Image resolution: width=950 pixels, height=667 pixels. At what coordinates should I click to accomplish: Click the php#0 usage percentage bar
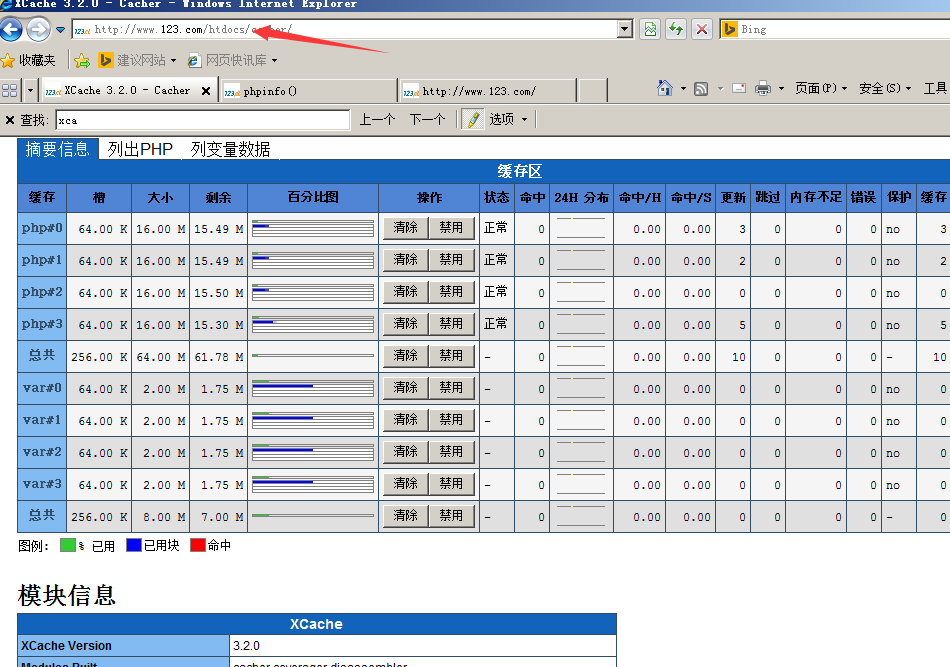click(x=313, y=228)
